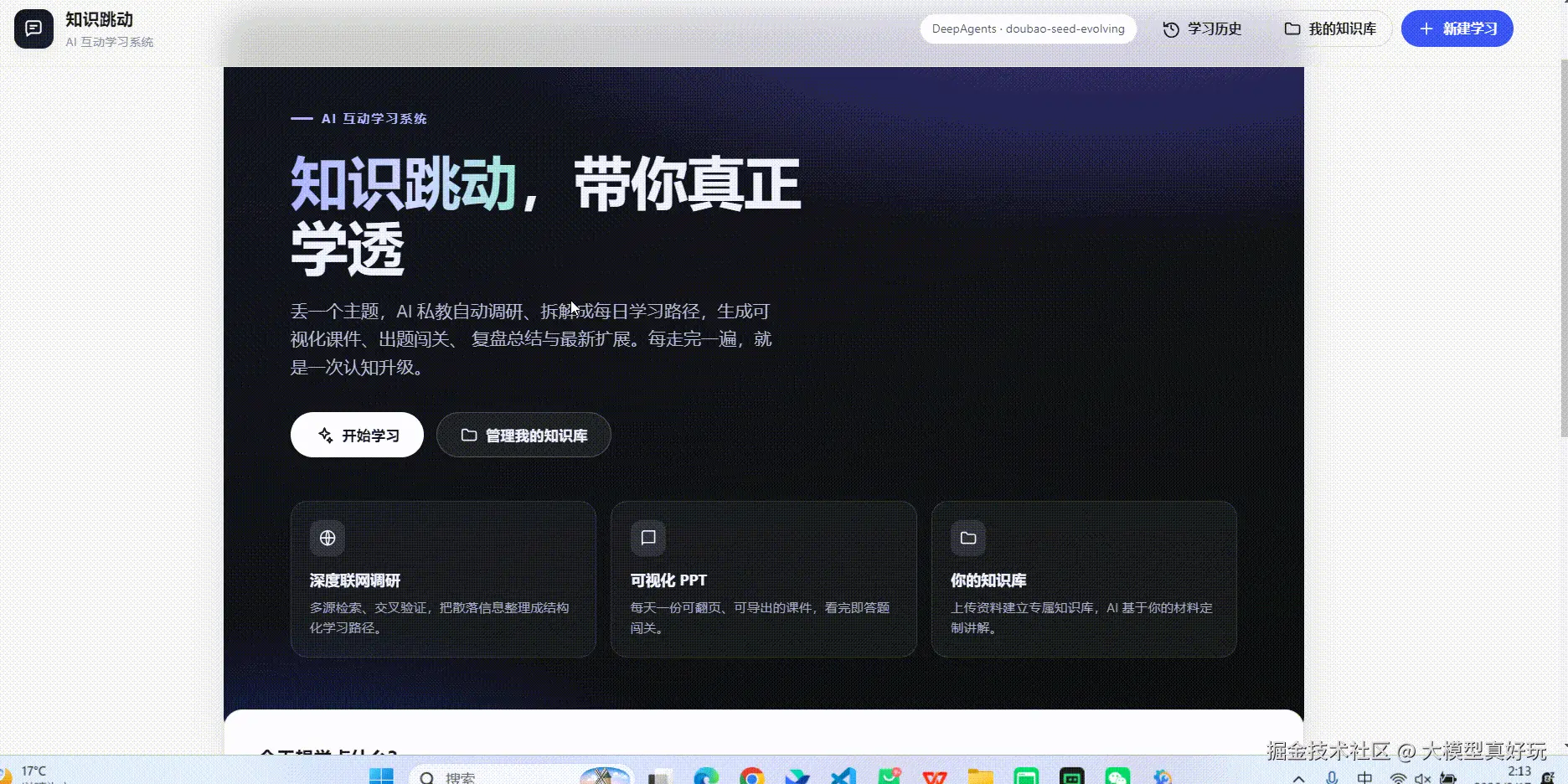The image size is (1568, 784).
Task: Click the page's vertical scrollbar
Action: 1562,247
